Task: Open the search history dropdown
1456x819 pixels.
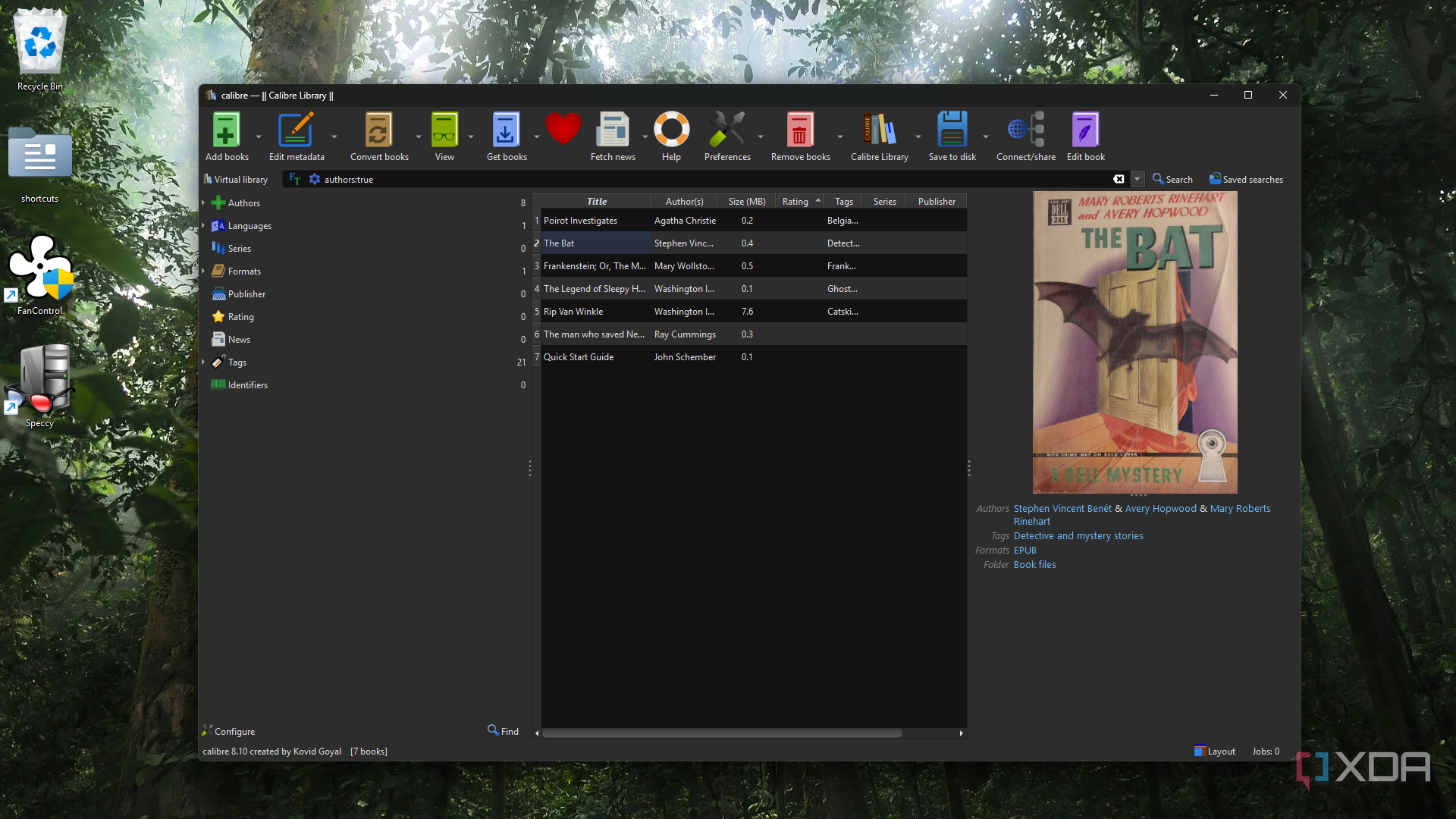Action: pos(1137,179)
